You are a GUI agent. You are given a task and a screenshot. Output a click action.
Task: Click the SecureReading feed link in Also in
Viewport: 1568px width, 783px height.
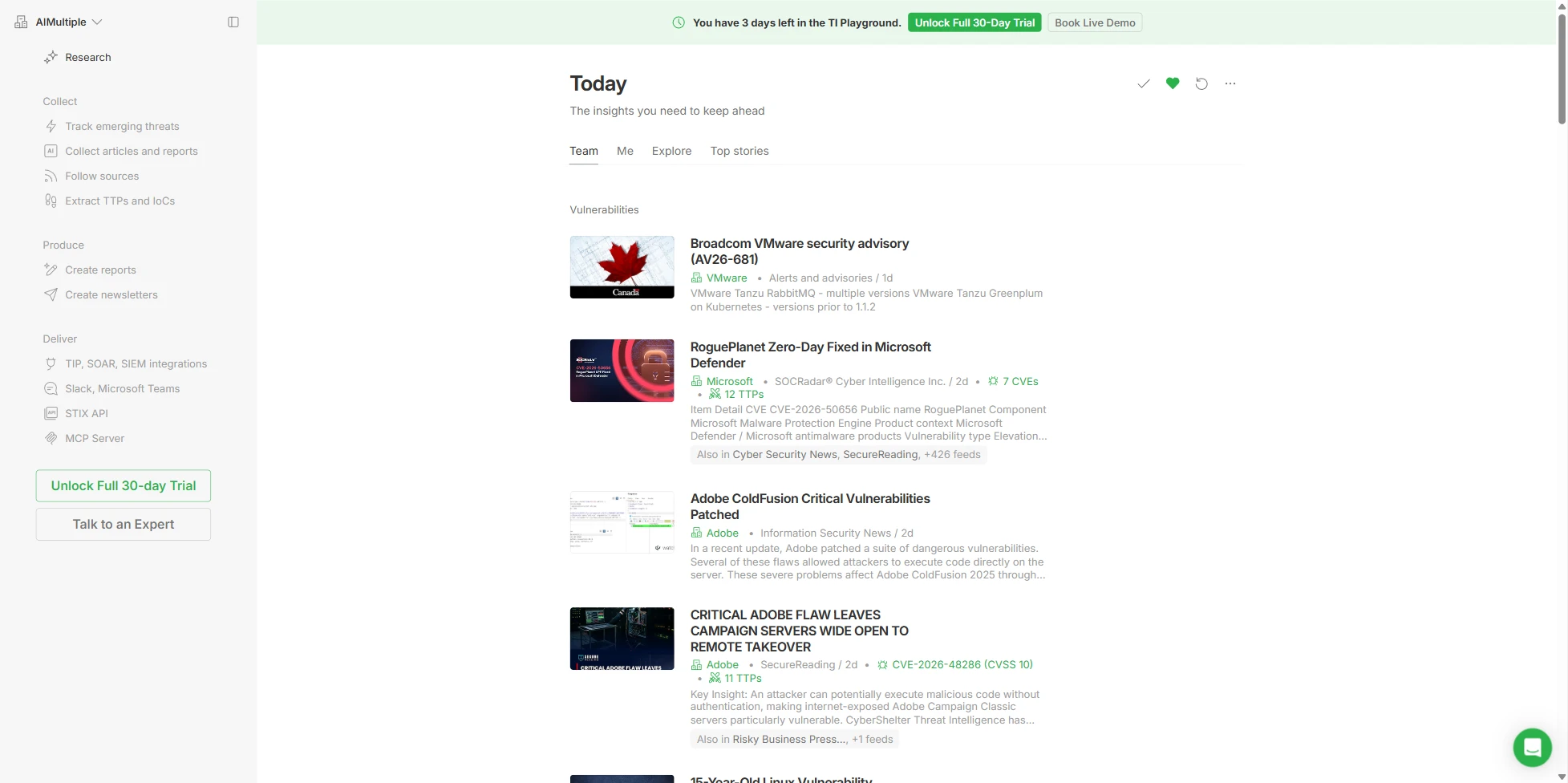click(880, 454)
